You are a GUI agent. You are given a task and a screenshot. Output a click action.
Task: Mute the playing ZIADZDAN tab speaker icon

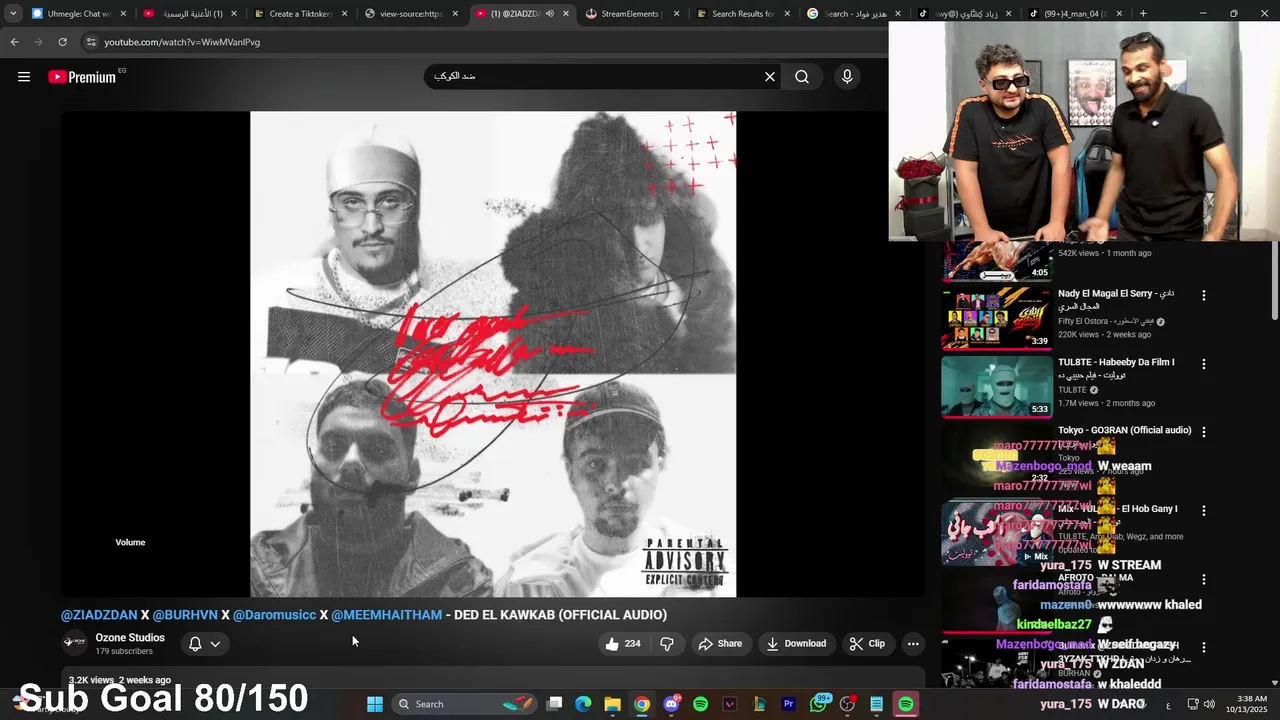click(550, 14)
